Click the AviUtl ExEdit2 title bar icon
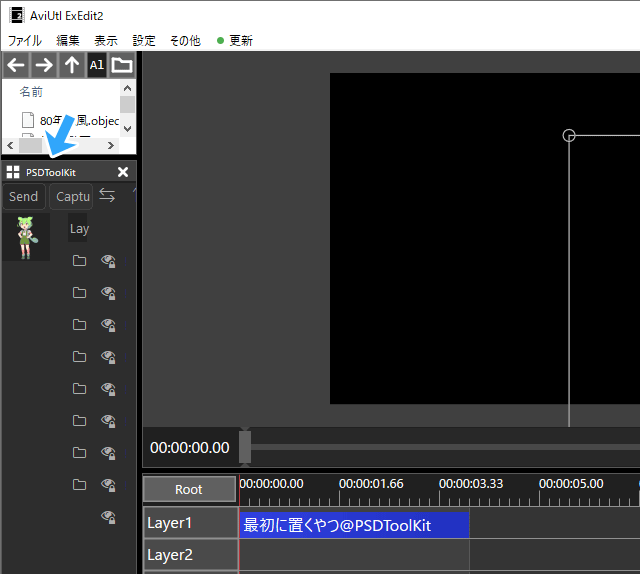640x574 pixels. [x=17, y=16]
